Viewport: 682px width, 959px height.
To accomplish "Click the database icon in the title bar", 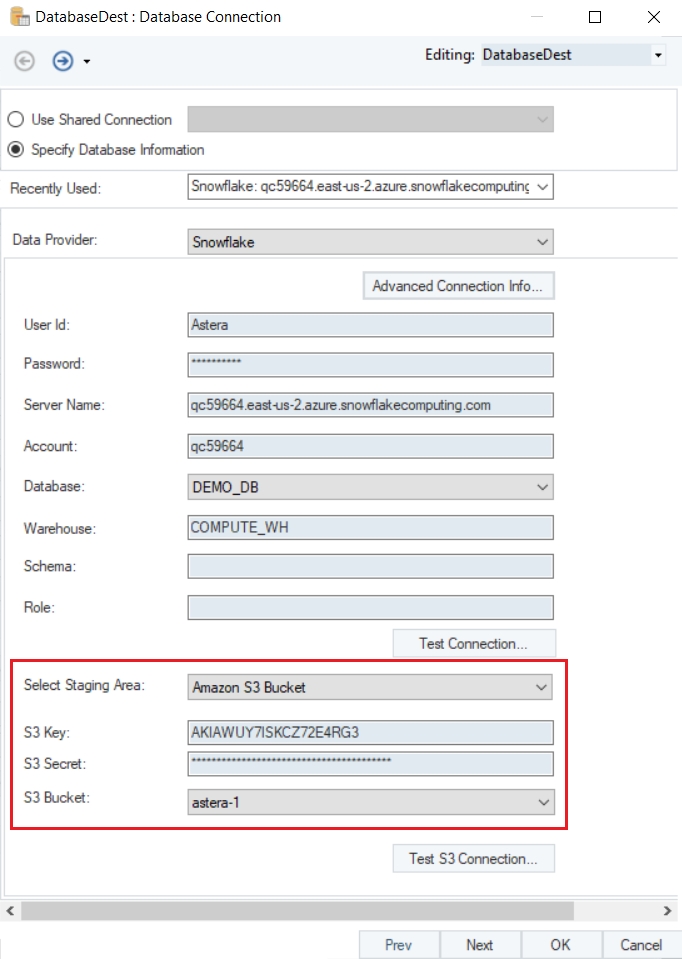I will tap(19, 17).
